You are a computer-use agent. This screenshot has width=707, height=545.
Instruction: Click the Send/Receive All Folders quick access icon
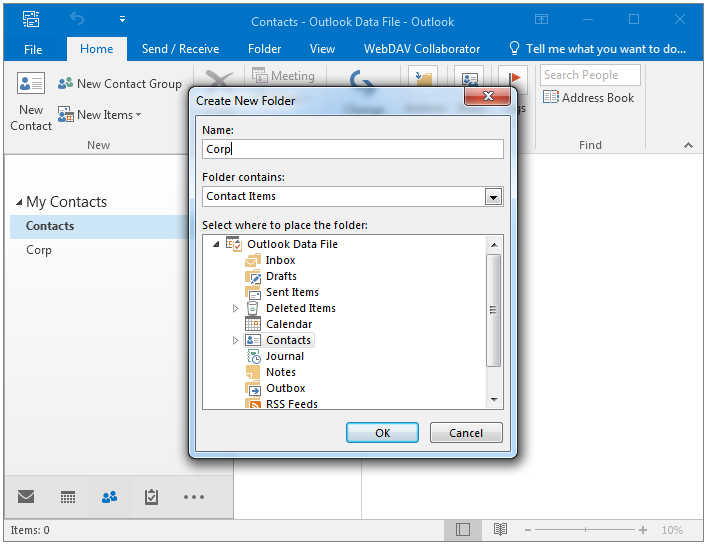pyautogui.click(x=31, y=19)
